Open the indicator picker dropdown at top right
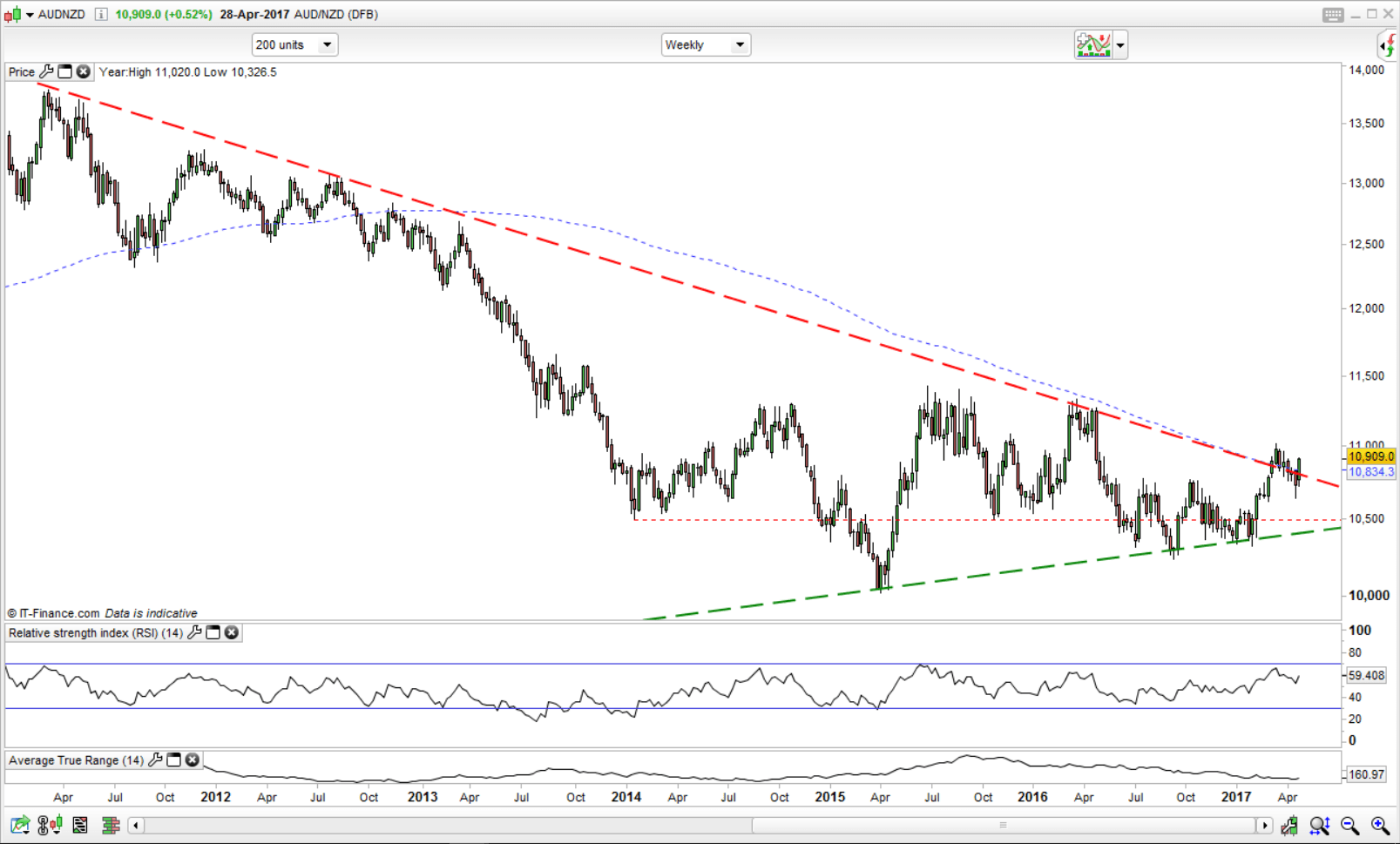The width and height of the screenshot is (1400, 844). [1119, 44]
